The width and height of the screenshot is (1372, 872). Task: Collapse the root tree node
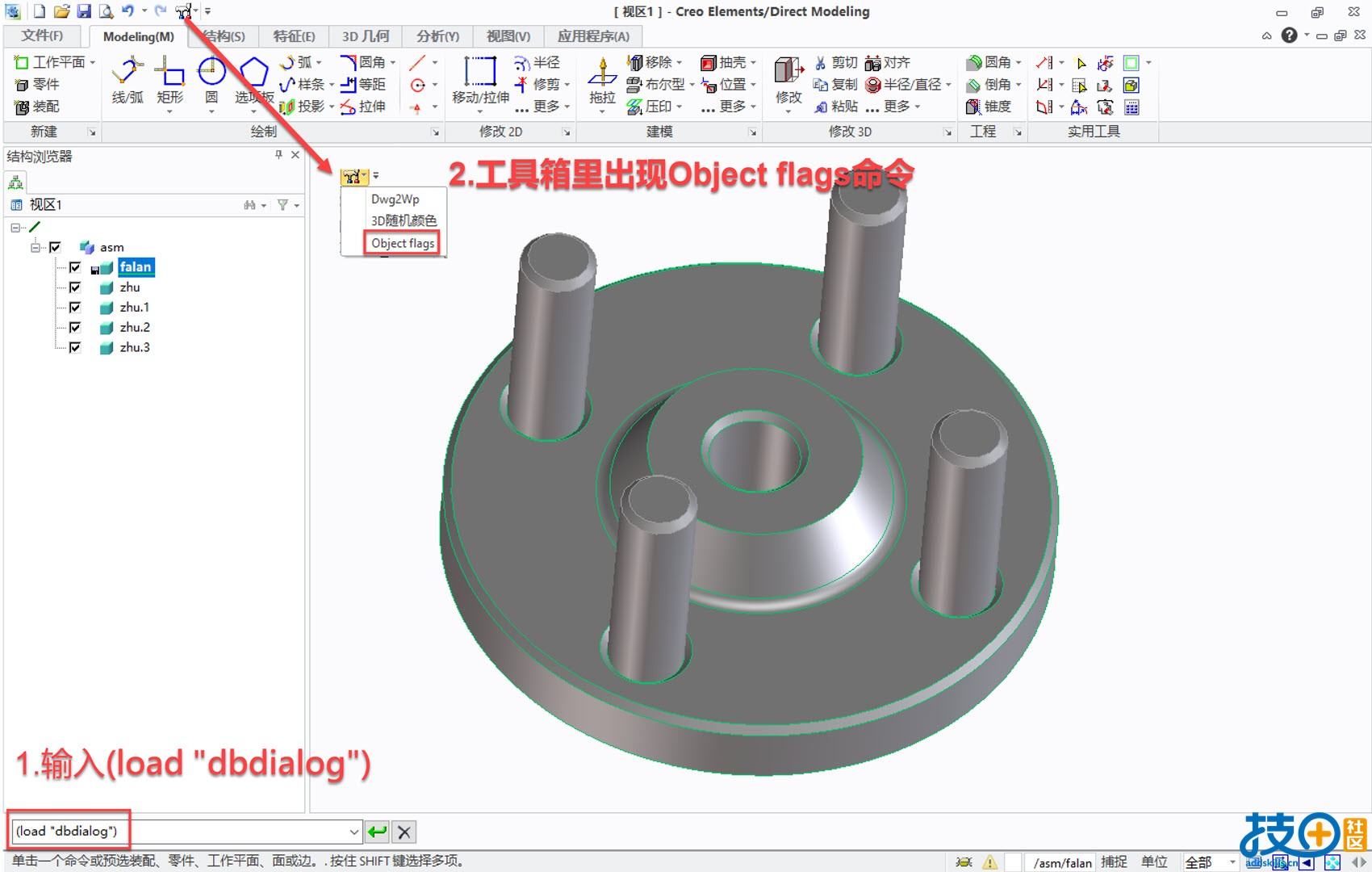tap(15, 228)
